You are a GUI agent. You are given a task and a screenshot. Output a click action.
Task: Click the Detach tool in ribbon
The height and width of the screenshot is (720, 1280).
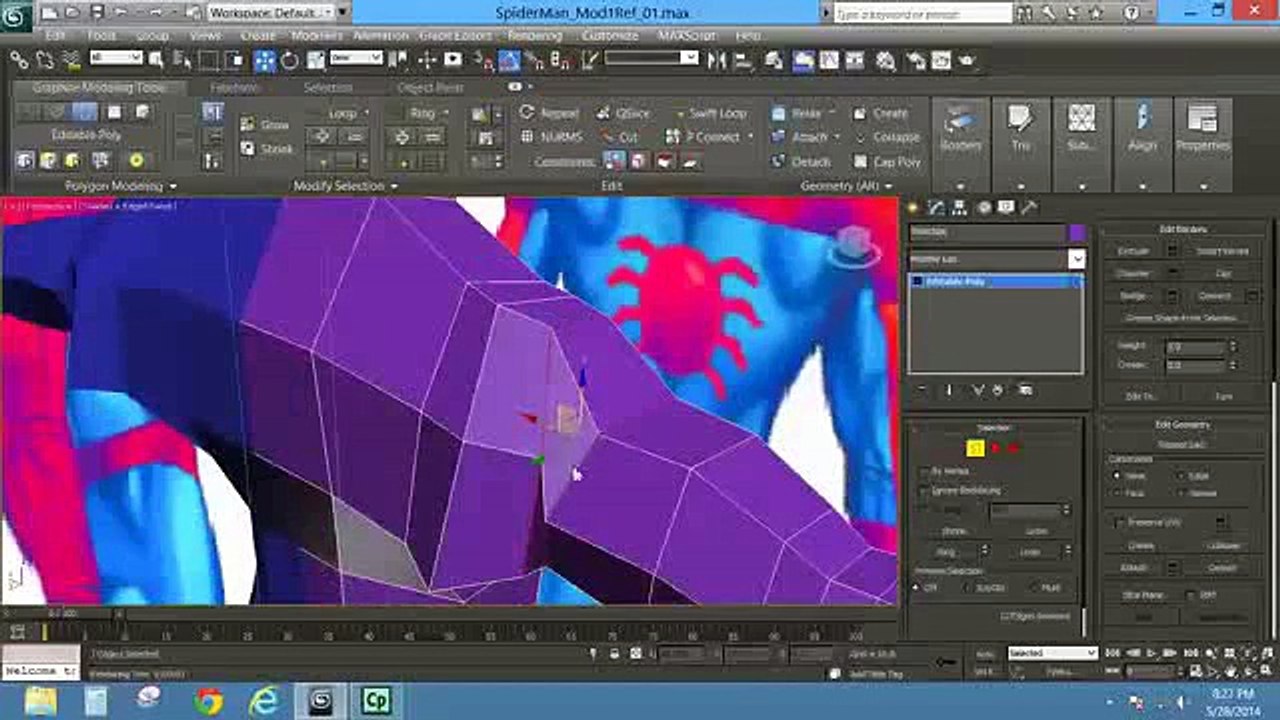click(801, 161)
